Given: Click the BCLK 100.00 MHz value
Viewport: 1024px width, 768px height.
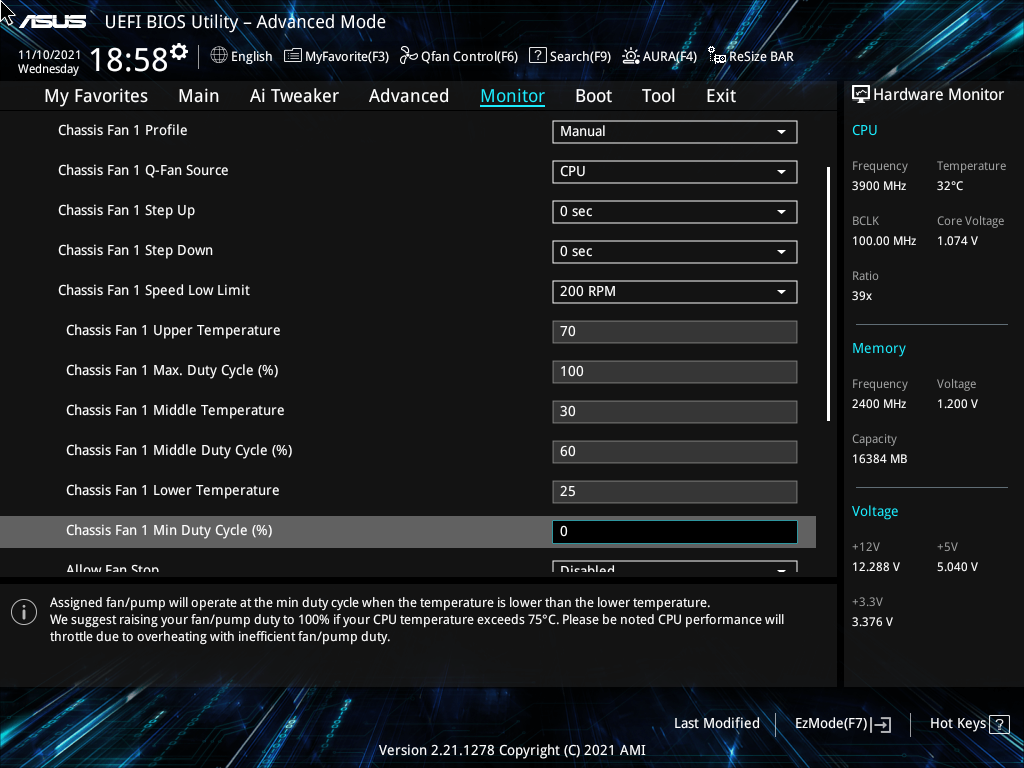Looking at the screenshot, I should click(884, 241).
